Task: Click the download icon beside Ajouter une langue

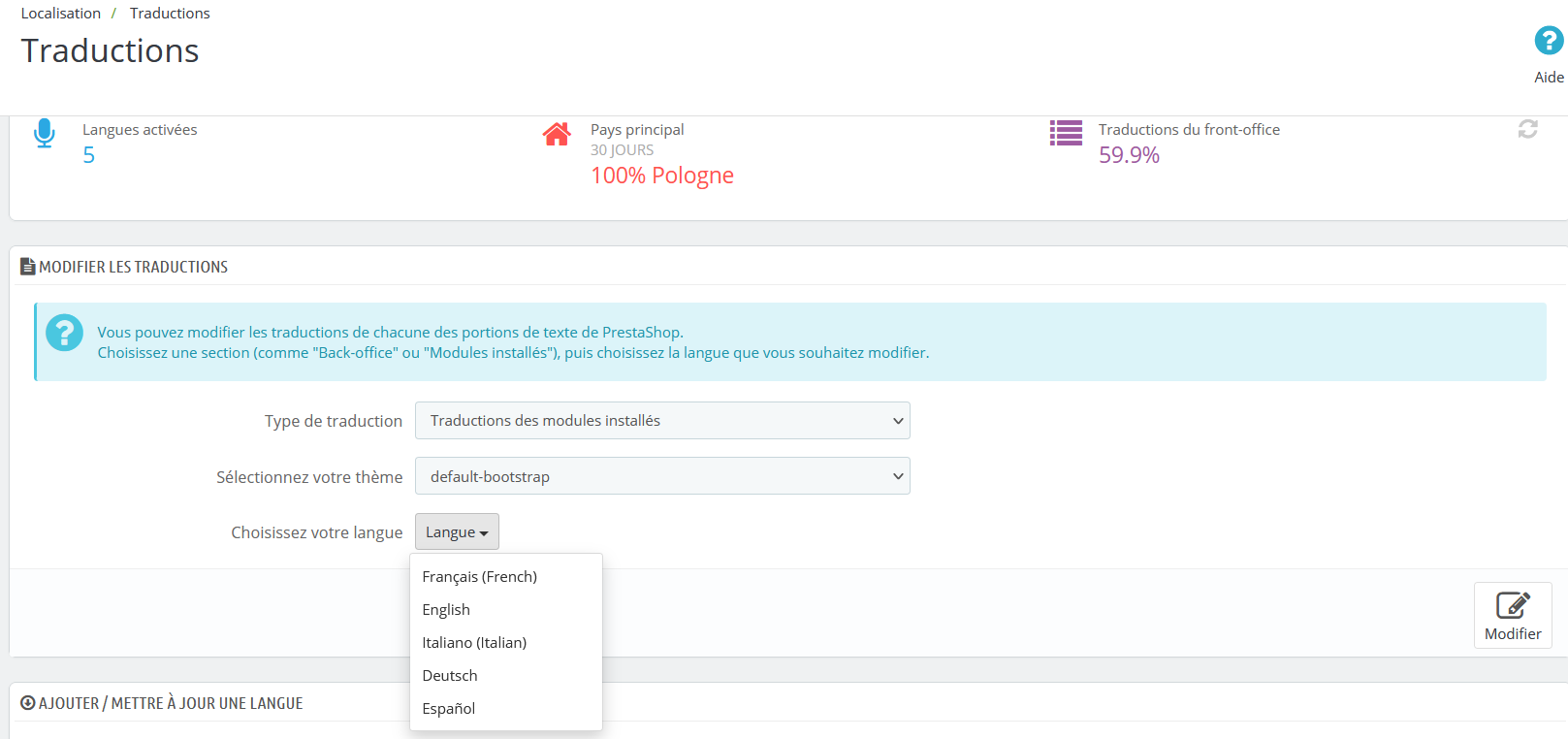Action: 27,703
